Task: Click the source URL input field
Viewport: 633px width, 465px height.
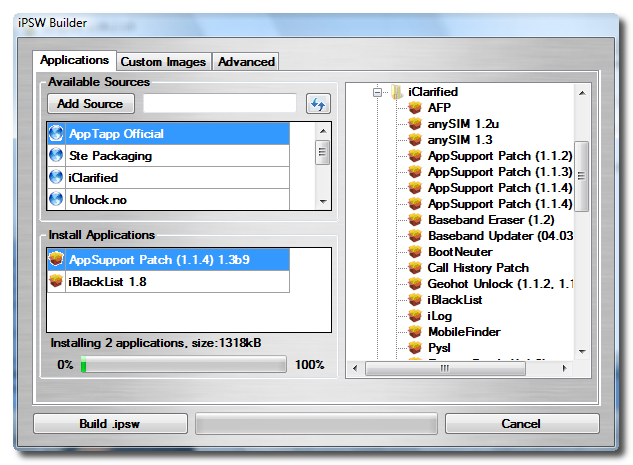Action: [x=220, y=104]
